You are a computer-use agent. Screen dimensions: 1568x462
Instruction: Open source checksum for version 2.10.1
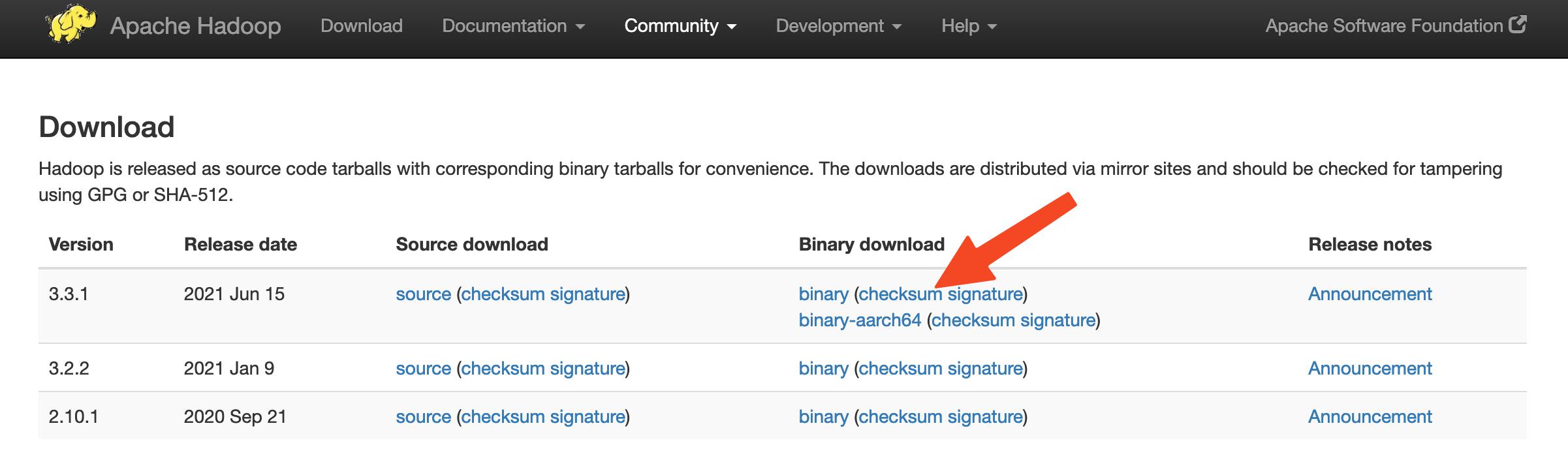click(503, 417)
